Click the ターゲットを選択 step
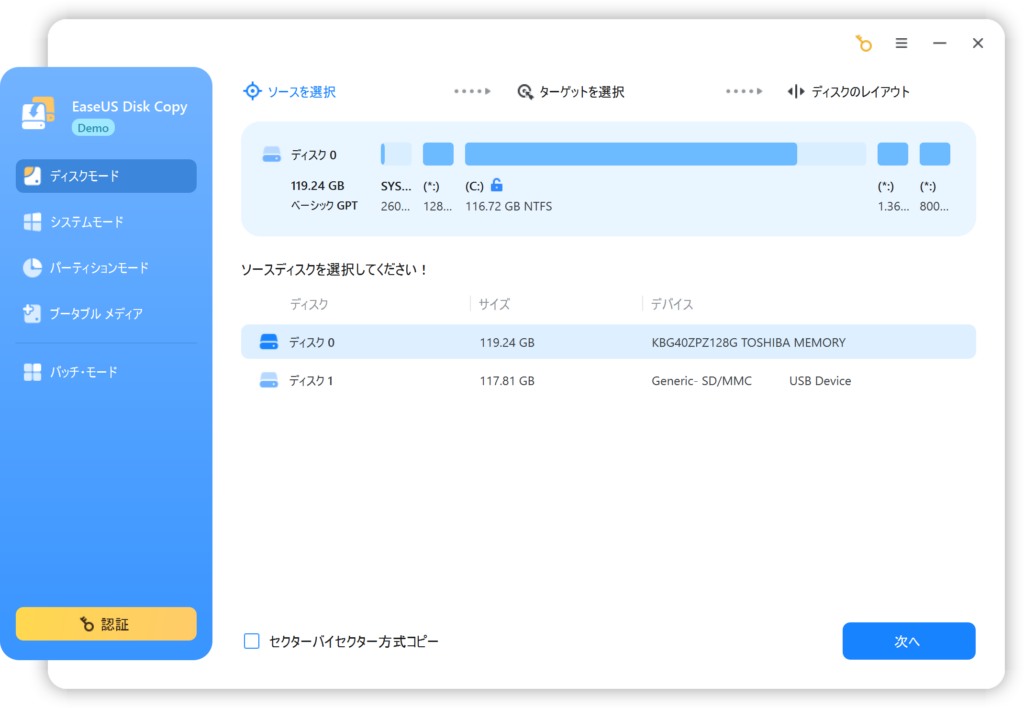This screenshot has height=708, width=1024. pos(571,91)
